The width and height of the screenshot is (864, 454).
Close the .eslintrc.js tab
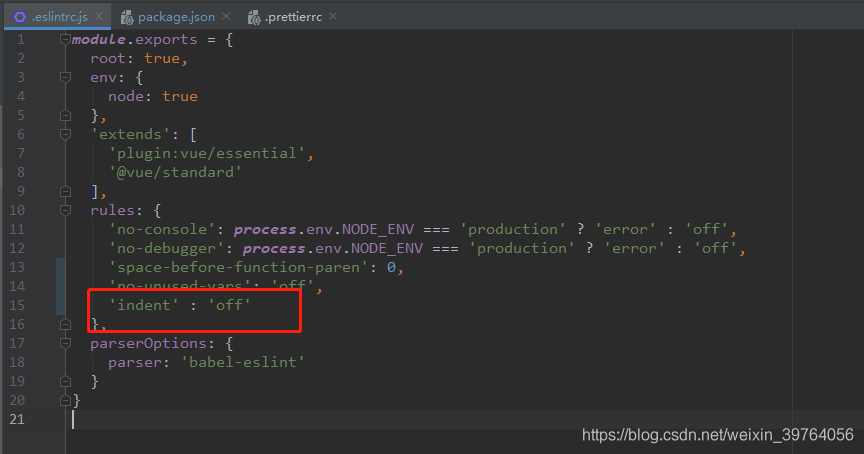99,18
